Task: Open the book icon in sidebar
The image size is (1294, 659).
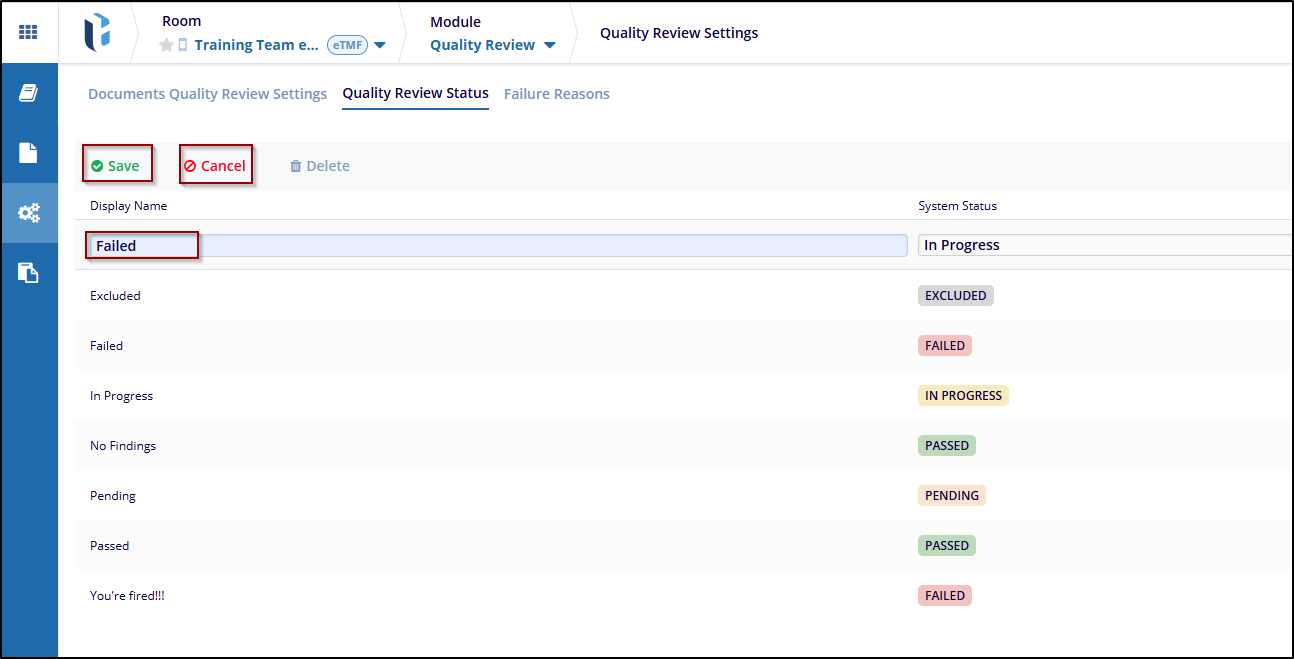Action: point(28,93)
